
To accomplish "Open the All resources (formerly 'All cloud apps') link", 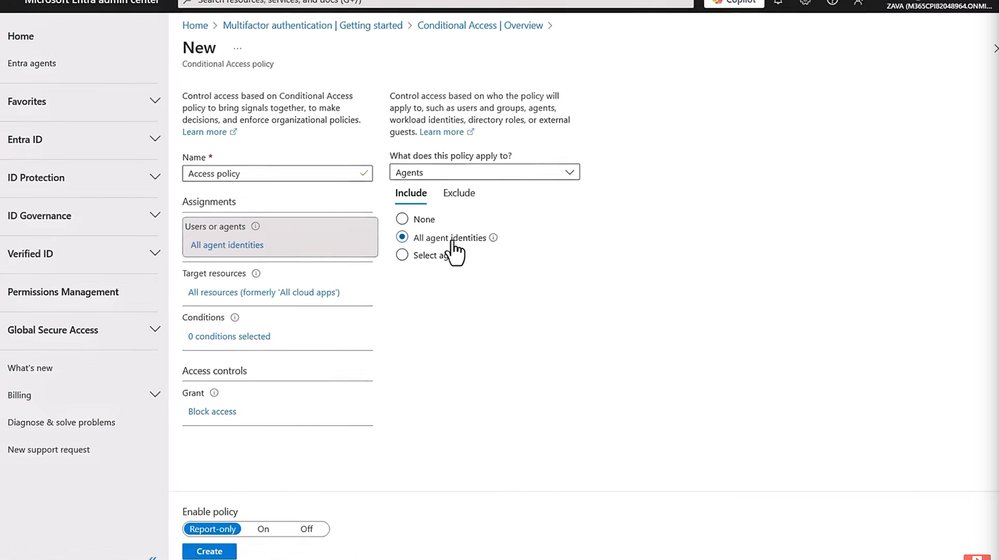I will (264, 292).
